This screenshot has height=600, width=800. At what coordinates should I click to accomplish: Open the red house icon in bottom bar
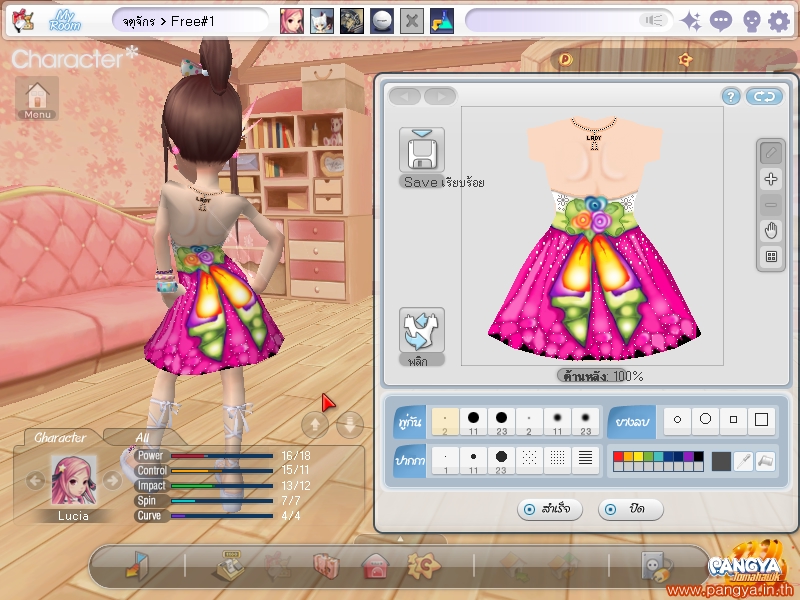pos(375,565)
